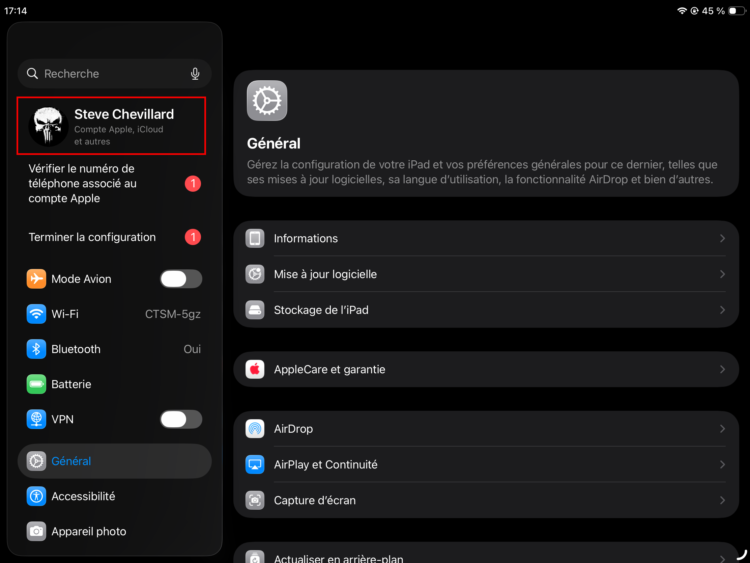Select Accessibilité in the sidebar
The width and height of the screenshot is (750, 563).
tap(115, 496)
